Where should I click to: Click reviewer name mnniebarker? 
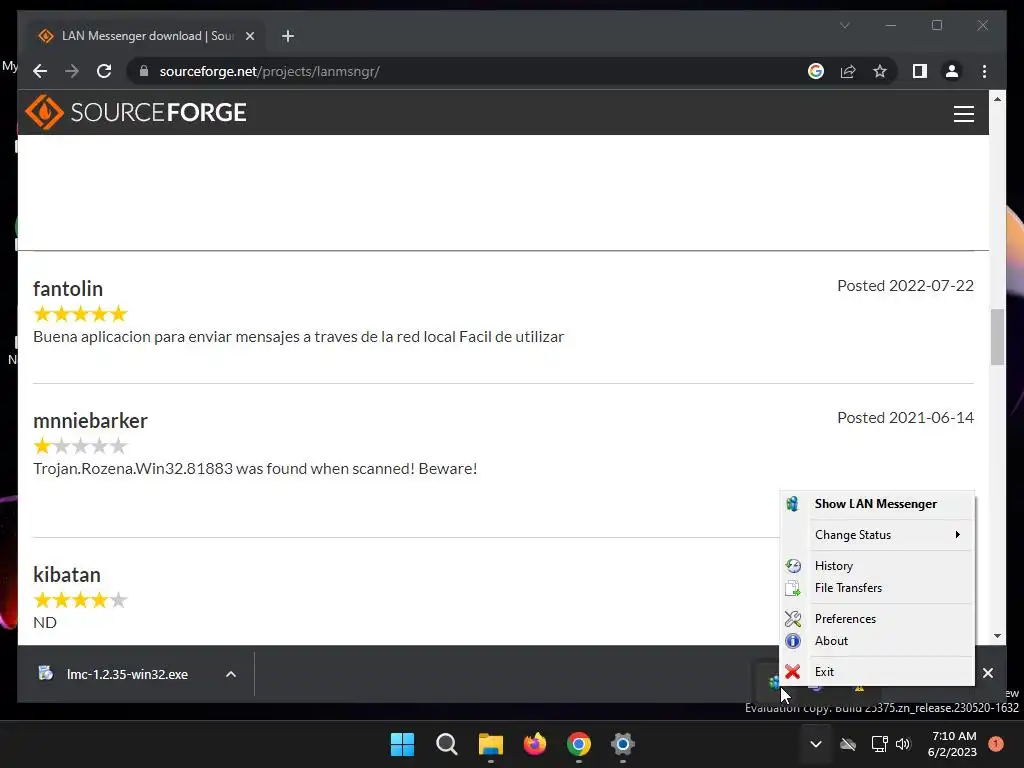coord(90,421)
